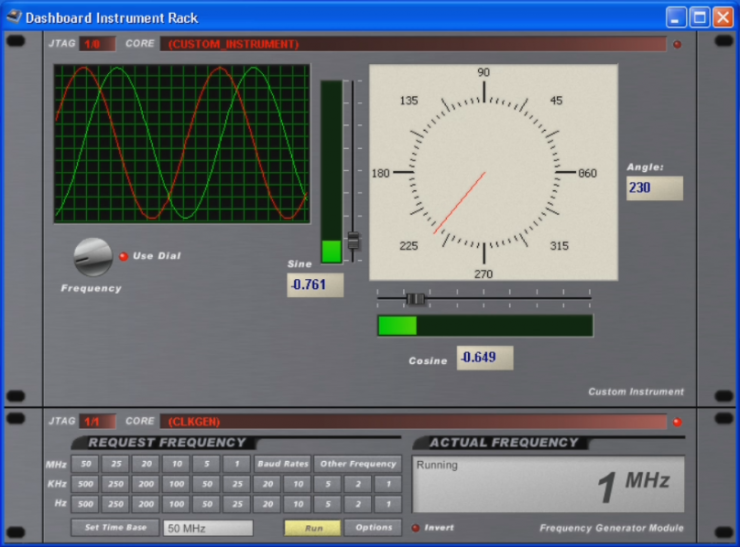Open the Baud Rates list

coord(282,464)
